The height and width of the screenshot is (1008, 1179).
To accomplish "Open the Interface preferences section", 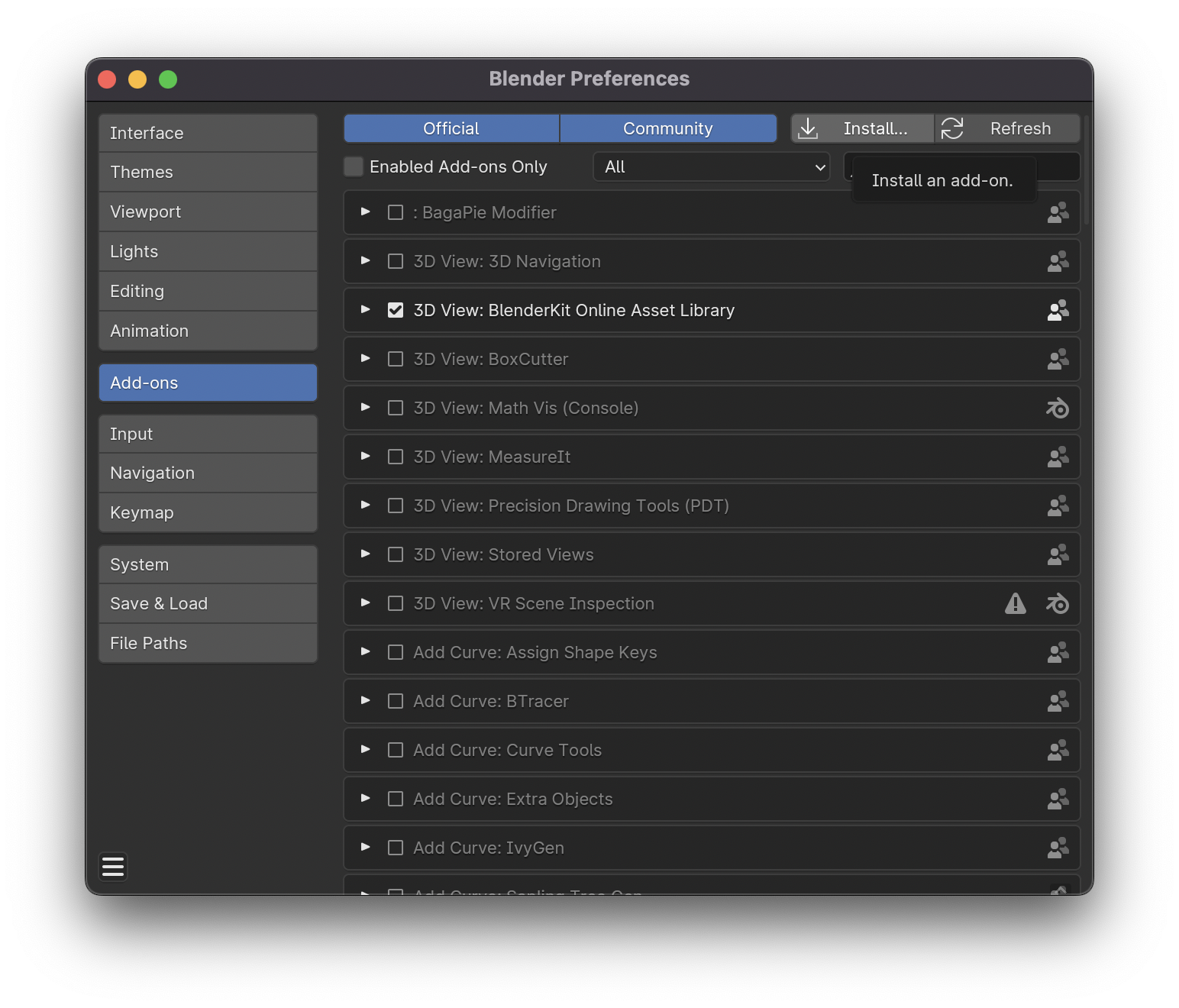I will click(x=208, y=133).
